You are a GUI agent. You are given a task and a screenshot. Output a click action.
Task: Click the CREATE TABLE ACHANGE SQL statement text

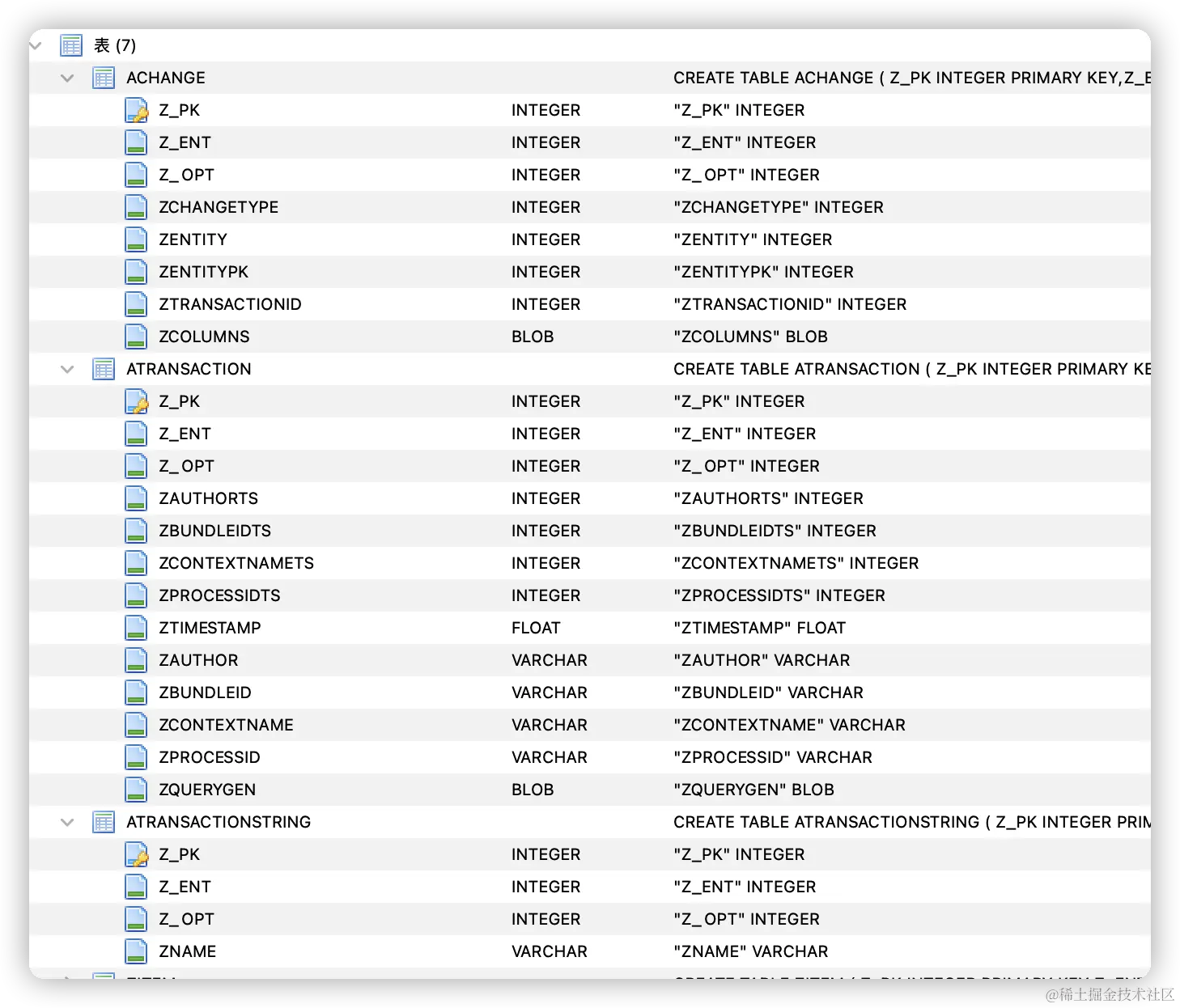pyautogui.click(x=890, y=78)
